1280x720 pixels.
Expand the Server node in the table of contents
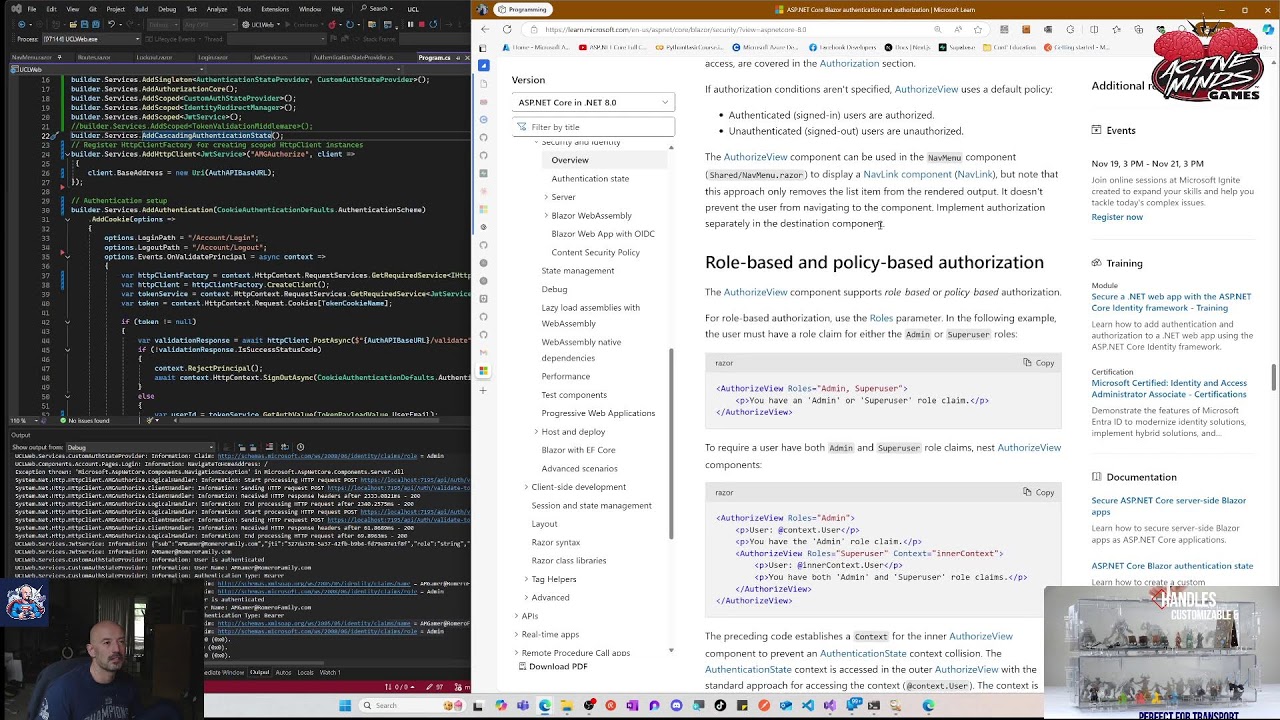pos(546,197)
